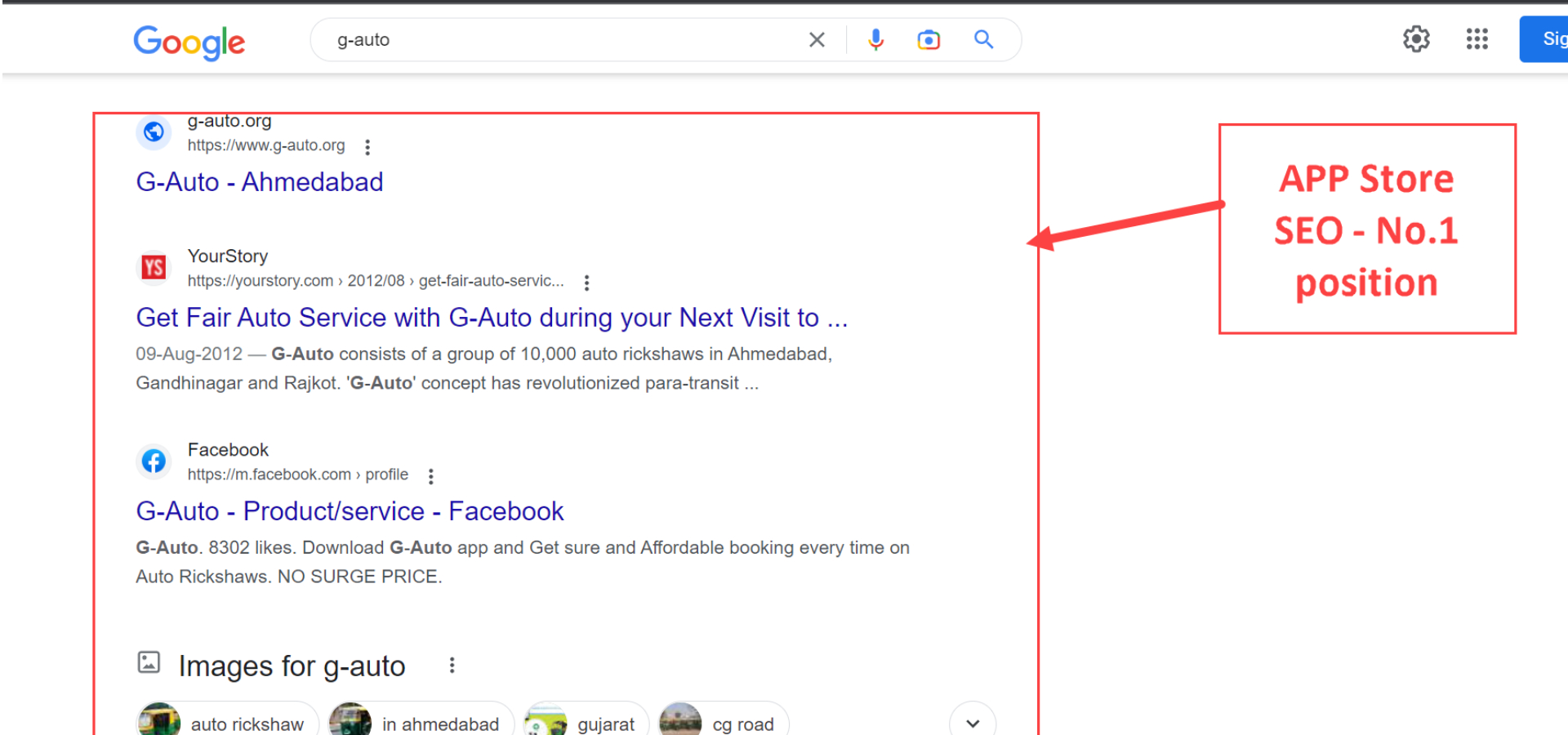Image resolution: width=1568 pixels, height=735 pixels.
Task: Click the Facebook favicon in search results
Action: pyautogui.click(x=154, y=461)
